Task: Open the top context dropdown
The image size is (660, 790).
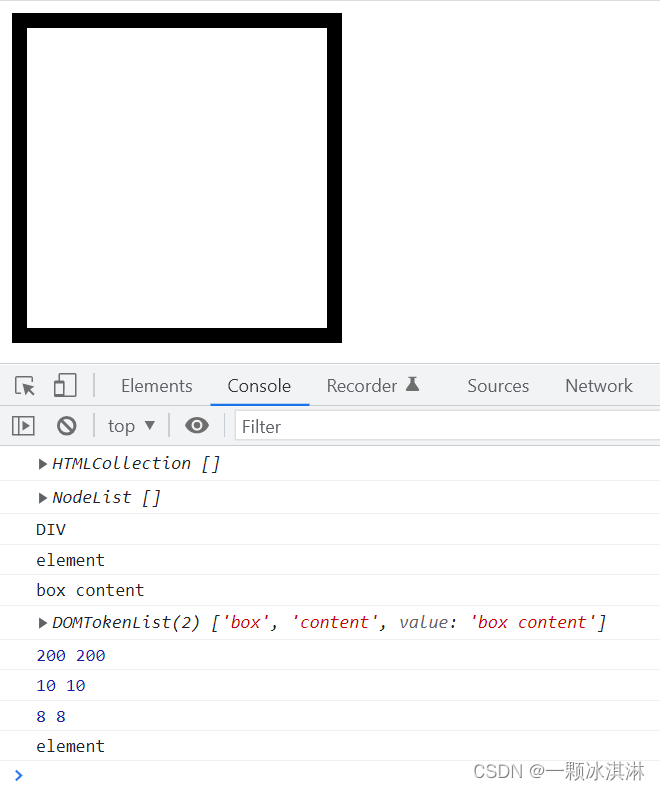Action: click(x=131, y=426)
